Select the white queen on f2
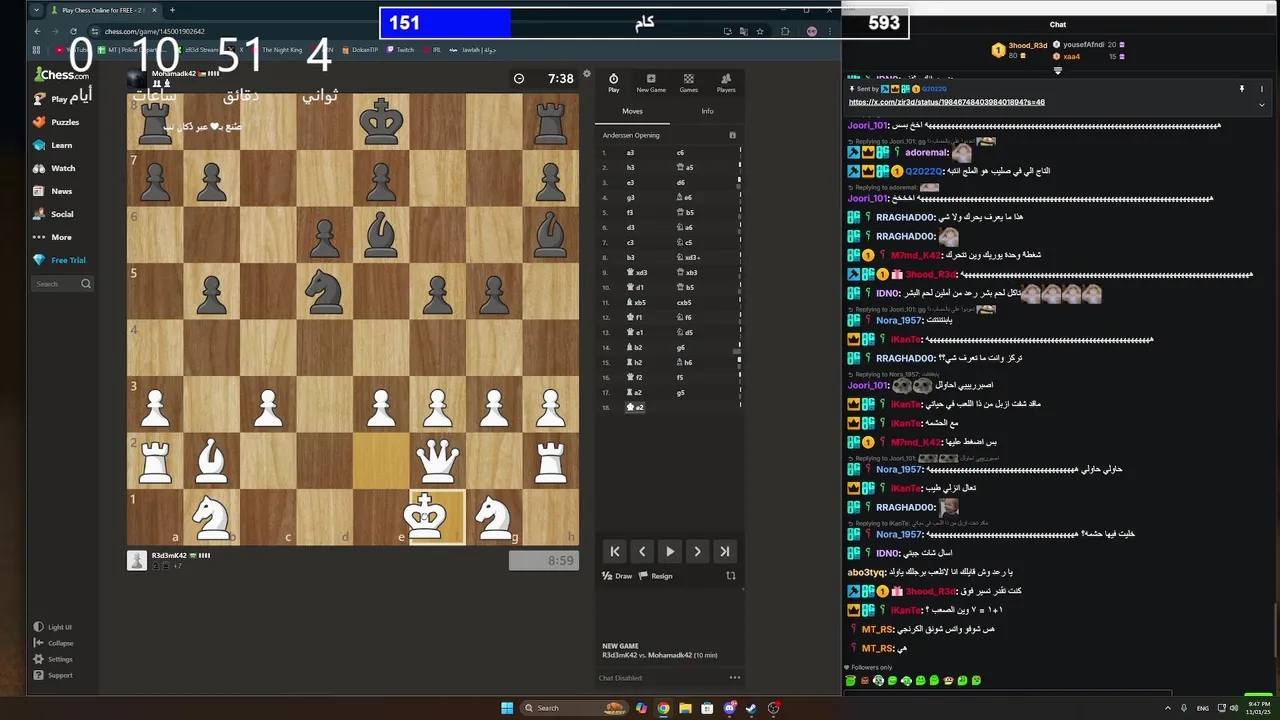 pyautogui.click(x=437, y=461)
